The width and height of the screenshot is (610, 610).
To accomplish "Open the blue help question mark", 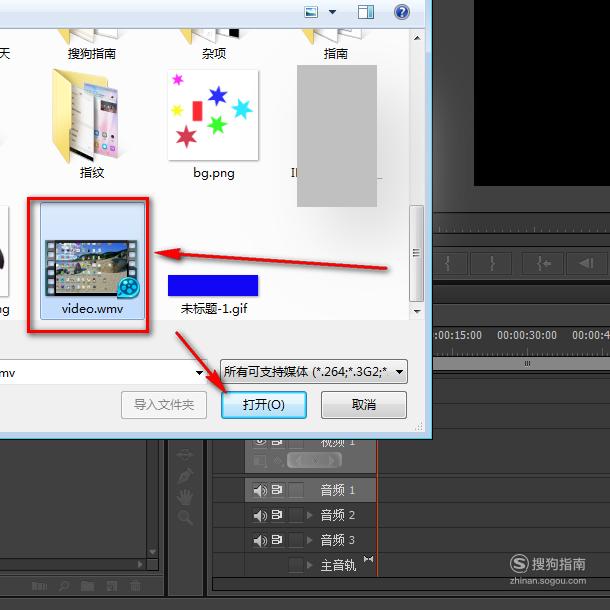I will 401,12.
